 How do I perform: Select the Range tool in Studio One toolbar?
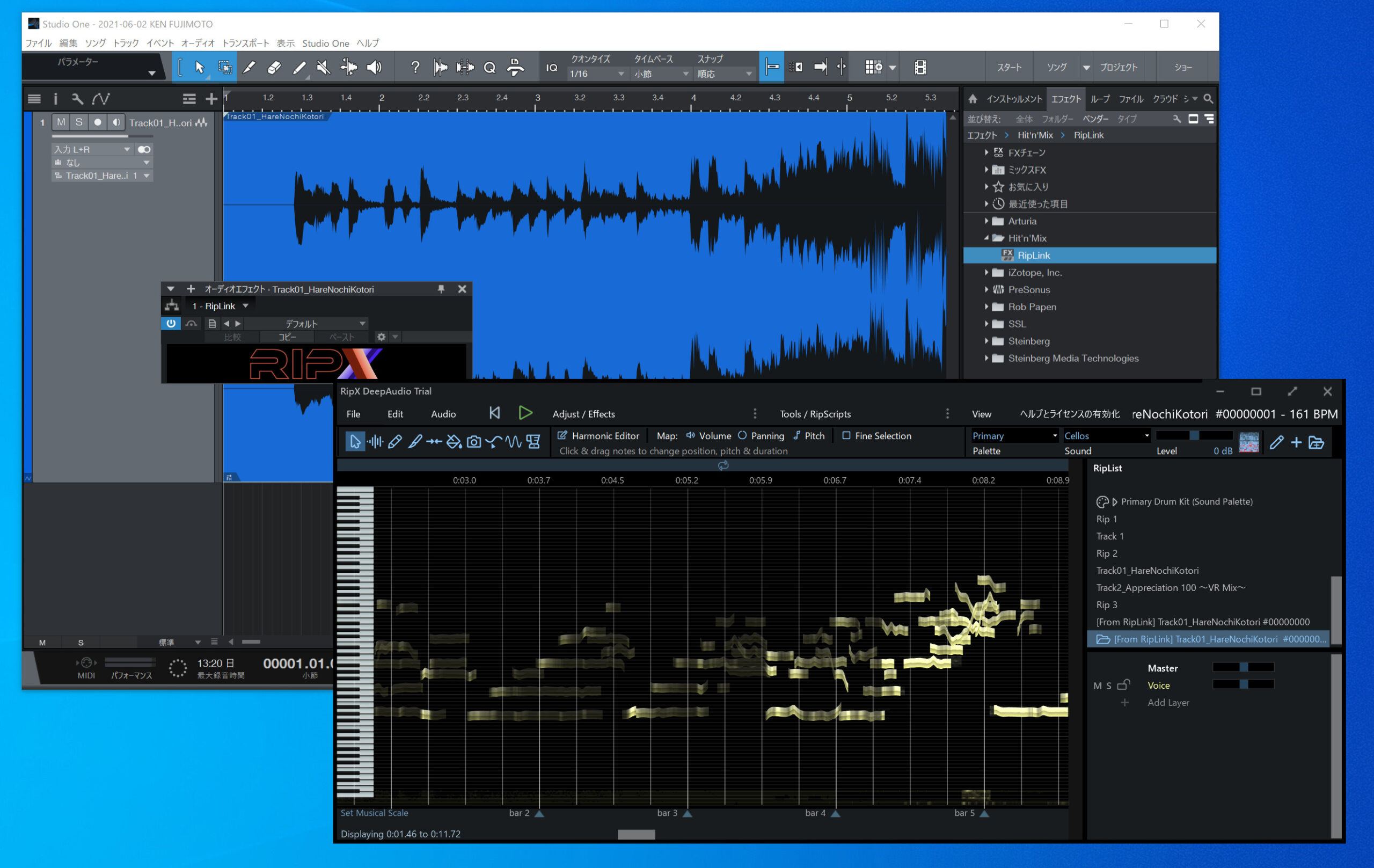(x=225, y=67)
